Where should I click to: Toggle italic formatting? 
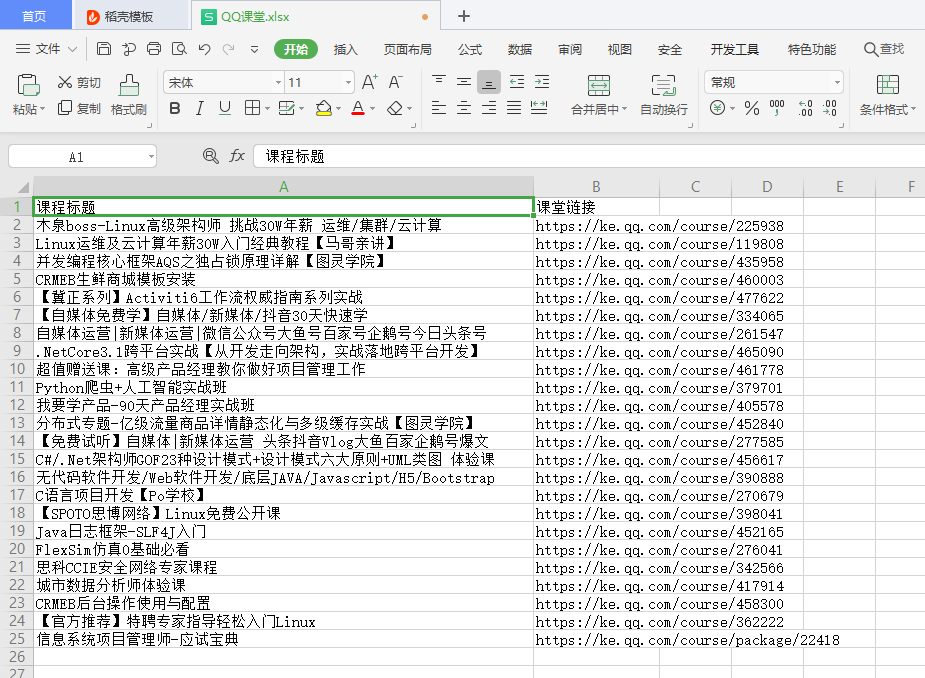click(x=199, y=108)
